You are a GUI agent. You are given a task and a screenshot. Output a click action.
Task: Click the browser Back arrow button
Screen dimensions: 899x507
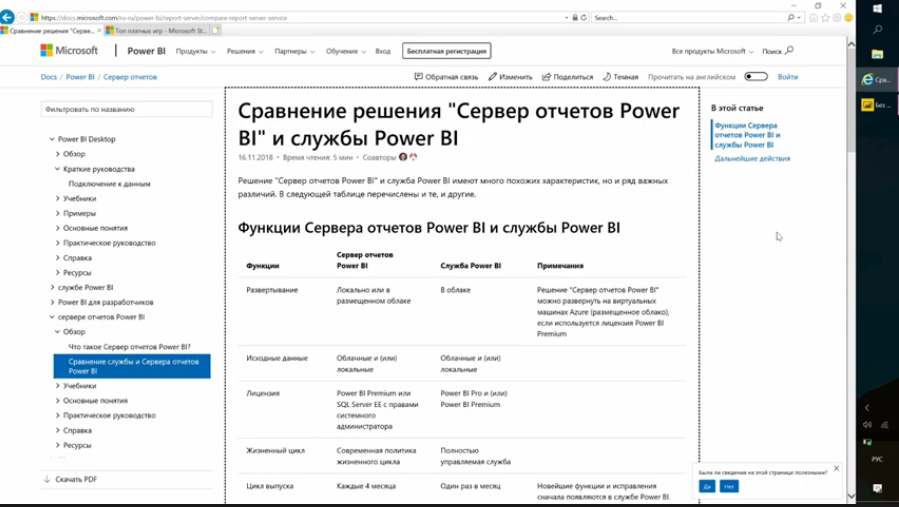click(7, 17)
